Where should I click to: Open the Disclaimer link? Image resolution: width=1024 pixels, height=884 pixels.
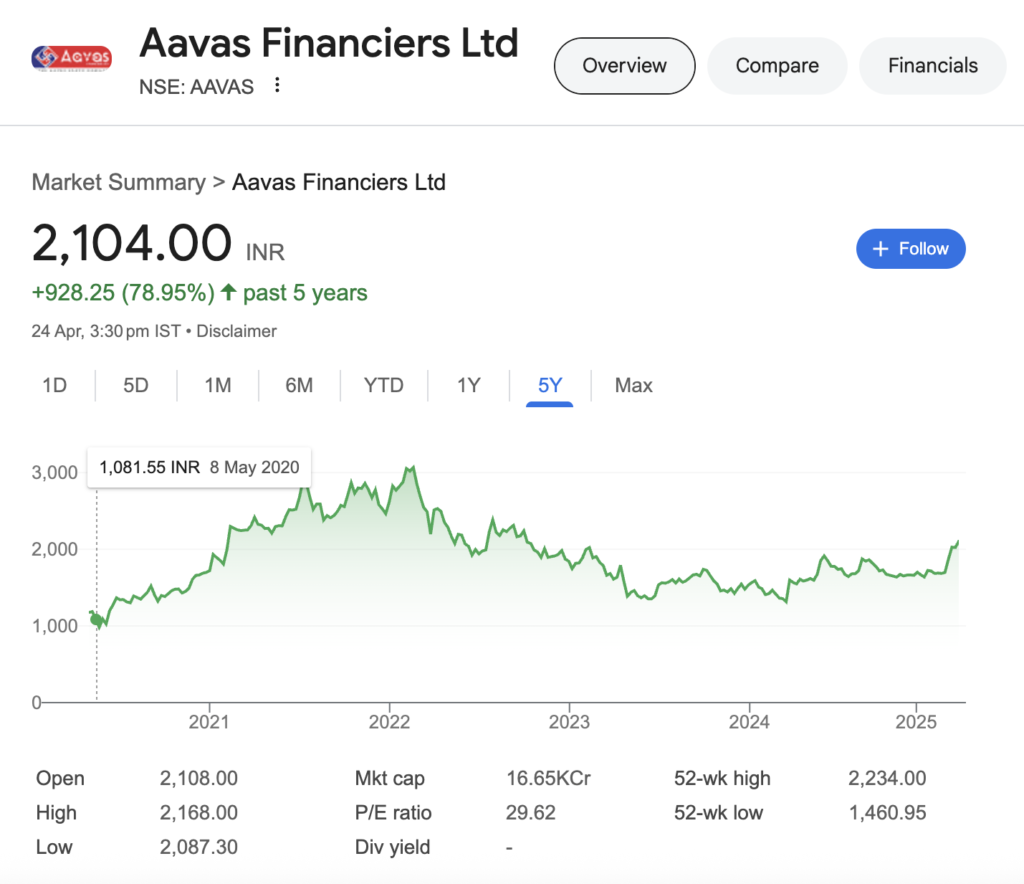point(236,331)
